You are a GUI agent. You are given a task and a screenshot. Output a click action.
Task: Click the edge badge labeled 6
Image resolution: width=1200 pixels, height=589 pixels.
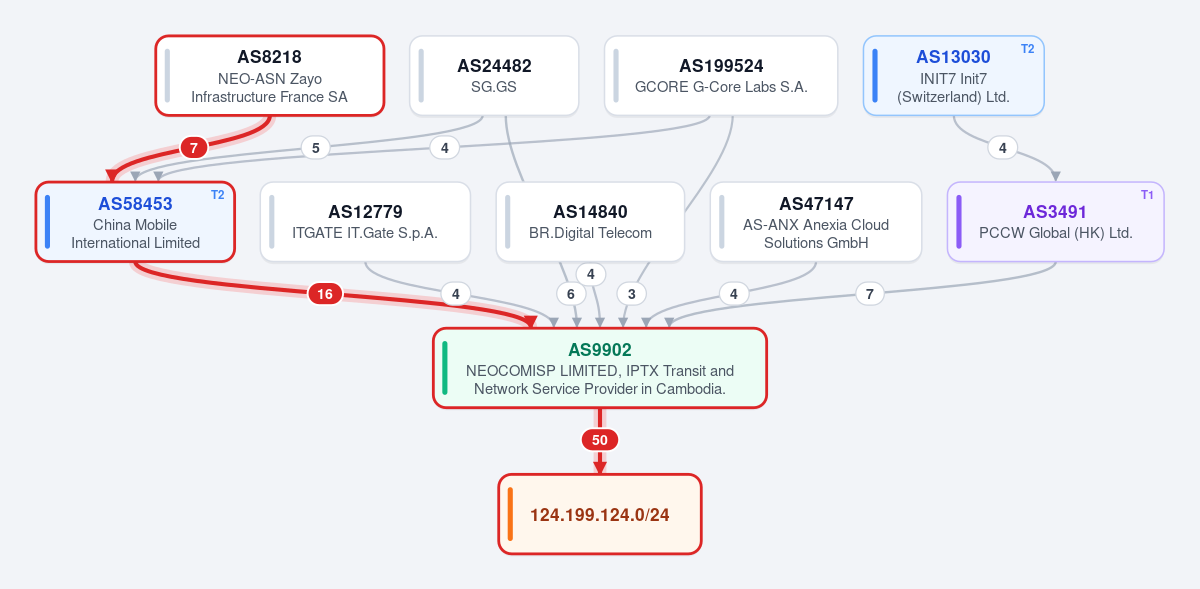571,294
